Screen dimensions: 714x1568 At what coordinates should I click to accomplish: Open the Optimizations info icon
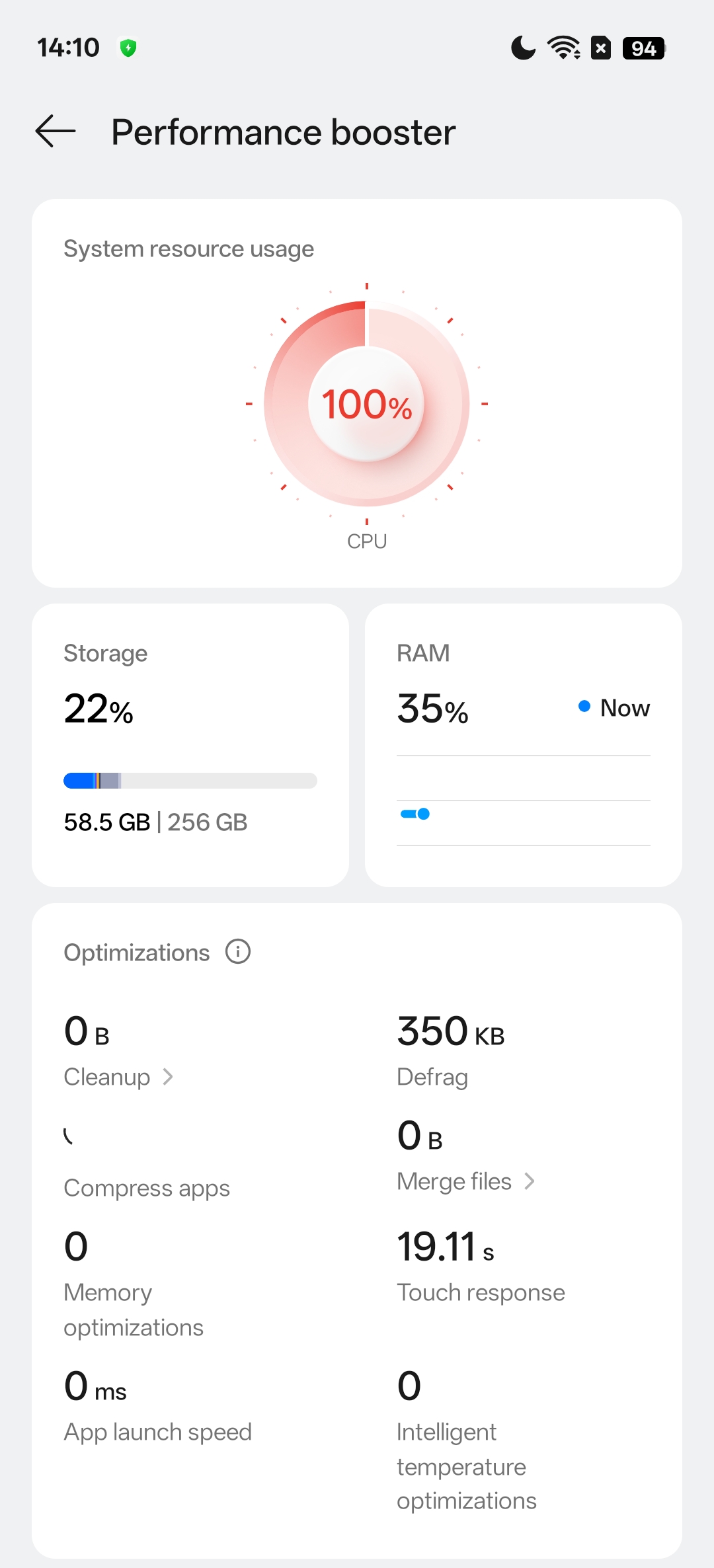pyautogui.click(x=238, y=952)
